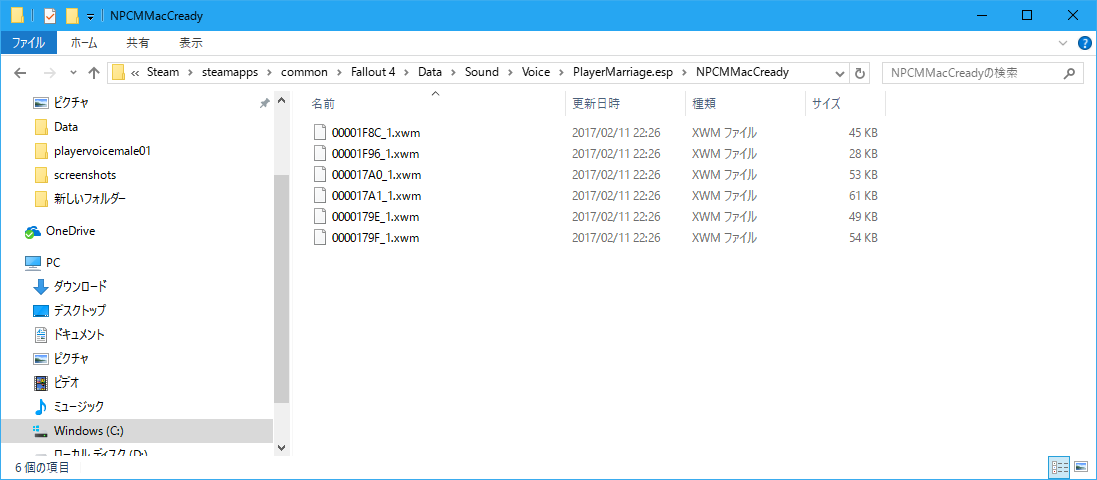Open Customize Quick Access Toolbar dropdown

point(90,15)
